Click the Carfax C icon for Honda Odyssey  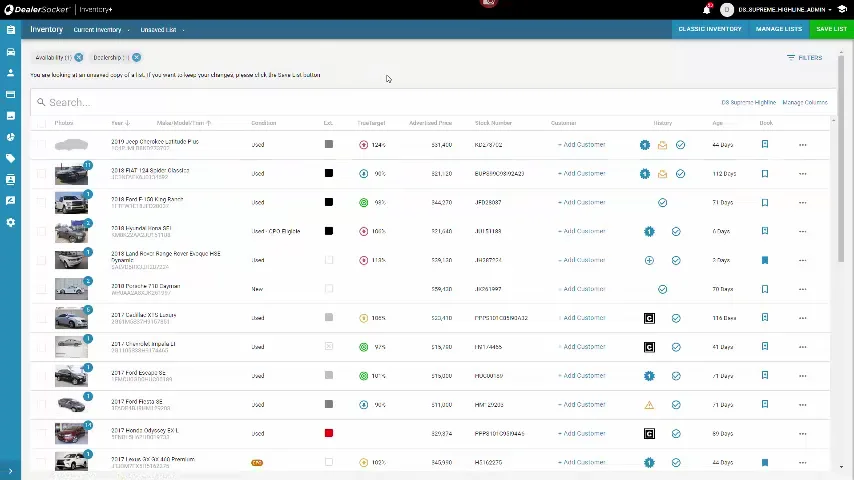point(649,434)
